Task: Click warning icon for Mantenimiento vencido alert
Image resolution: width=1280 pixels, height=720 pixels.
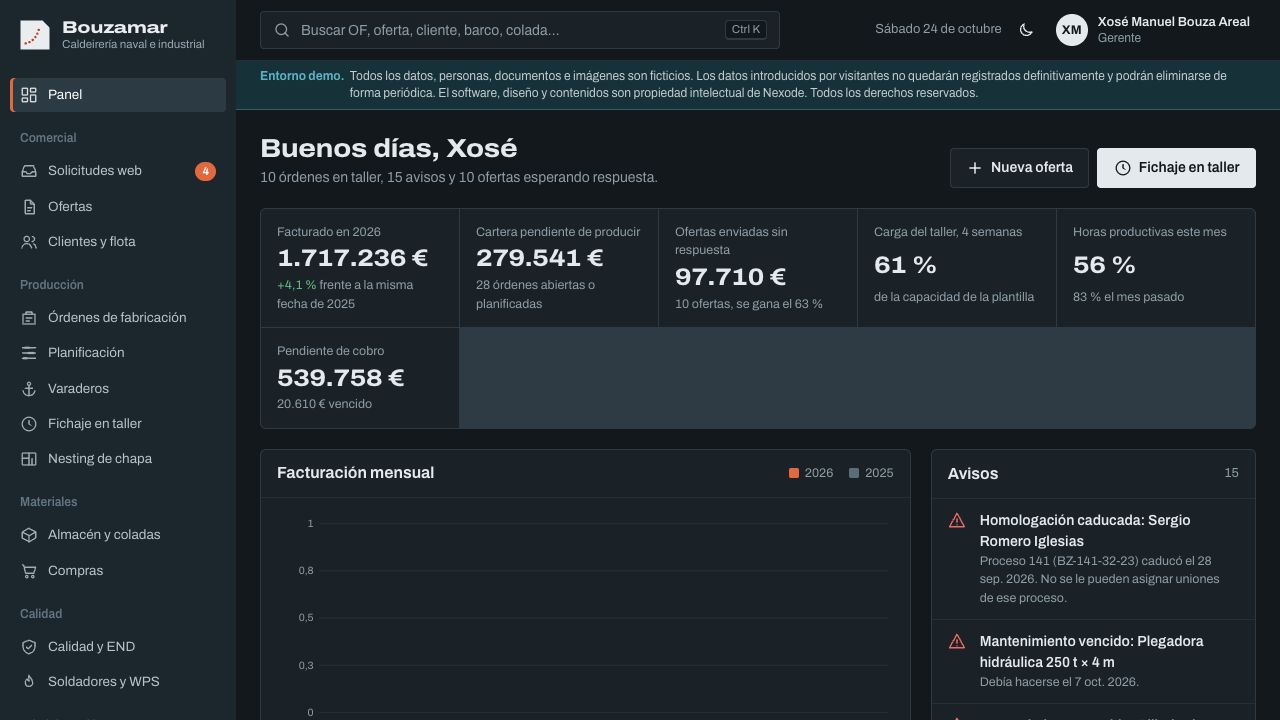Action: click(957, 642)
